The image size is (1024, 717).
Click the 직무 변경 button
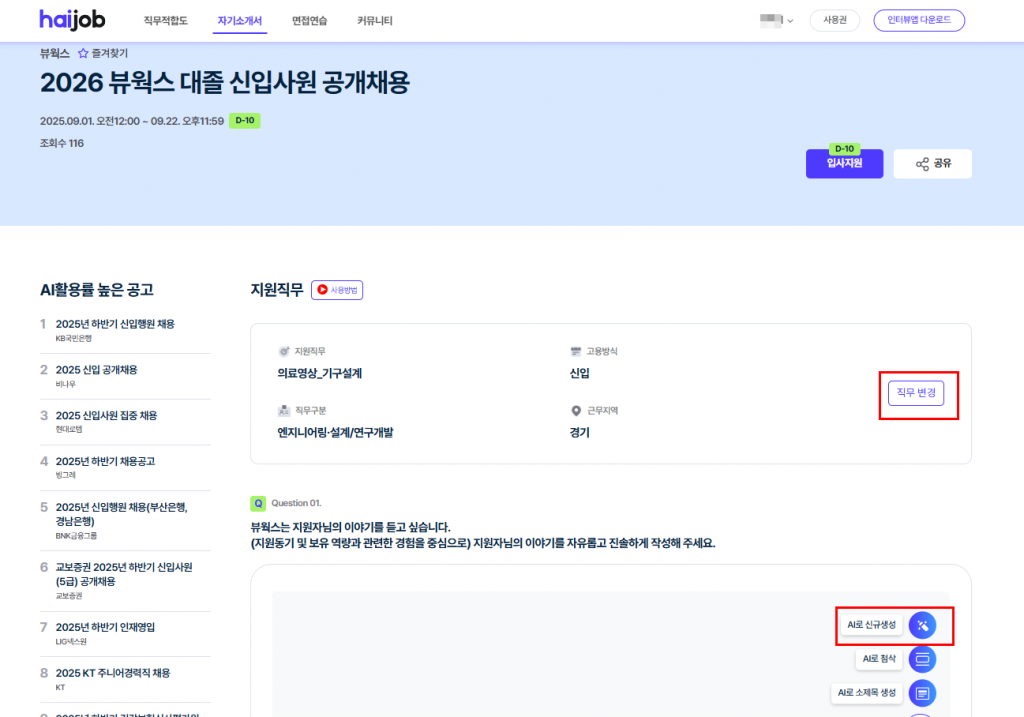[916, 393]
